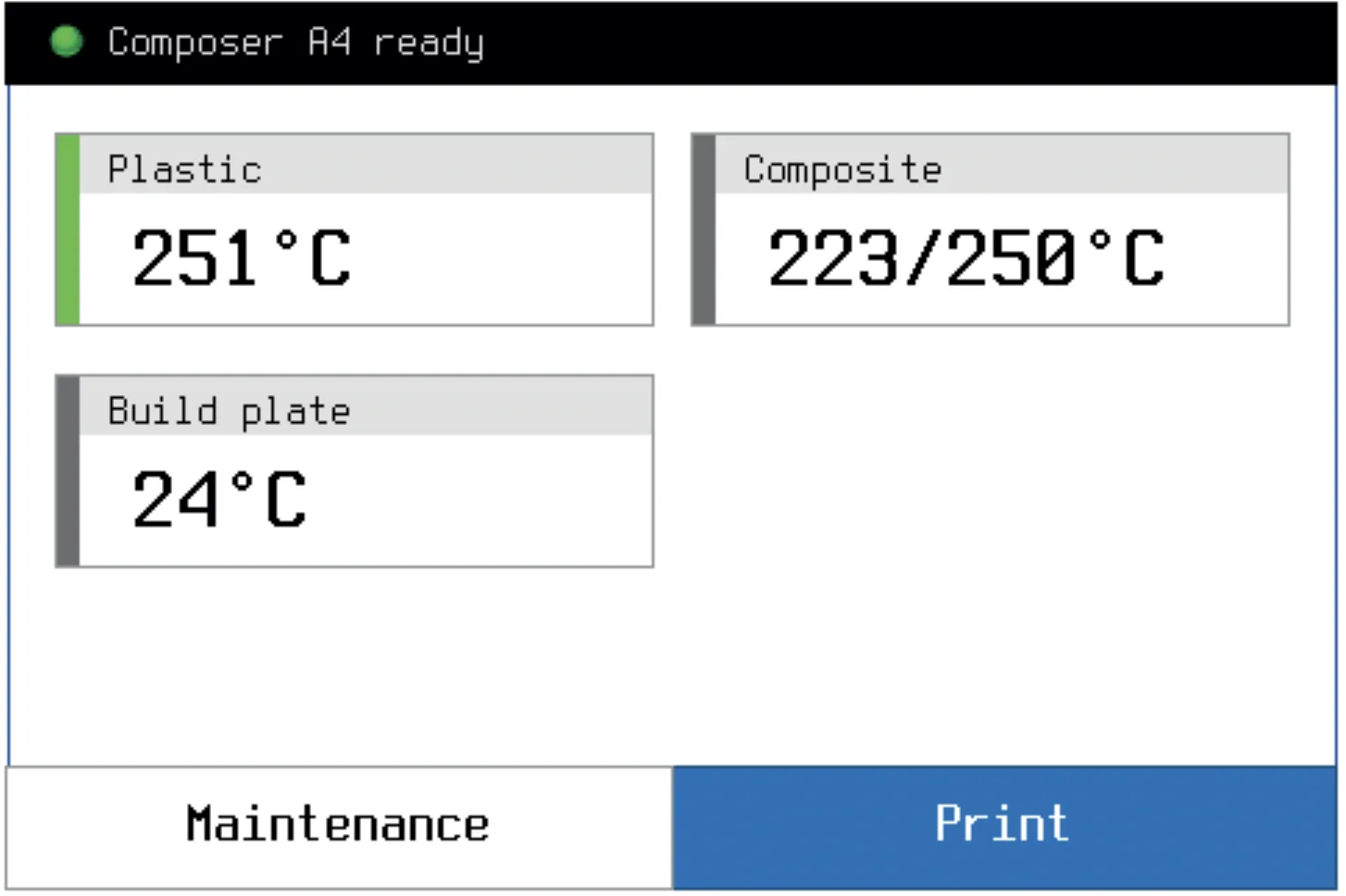Click the Composer A4 ready status text
Screen dimensions: 1346x896
click(296, 43)
